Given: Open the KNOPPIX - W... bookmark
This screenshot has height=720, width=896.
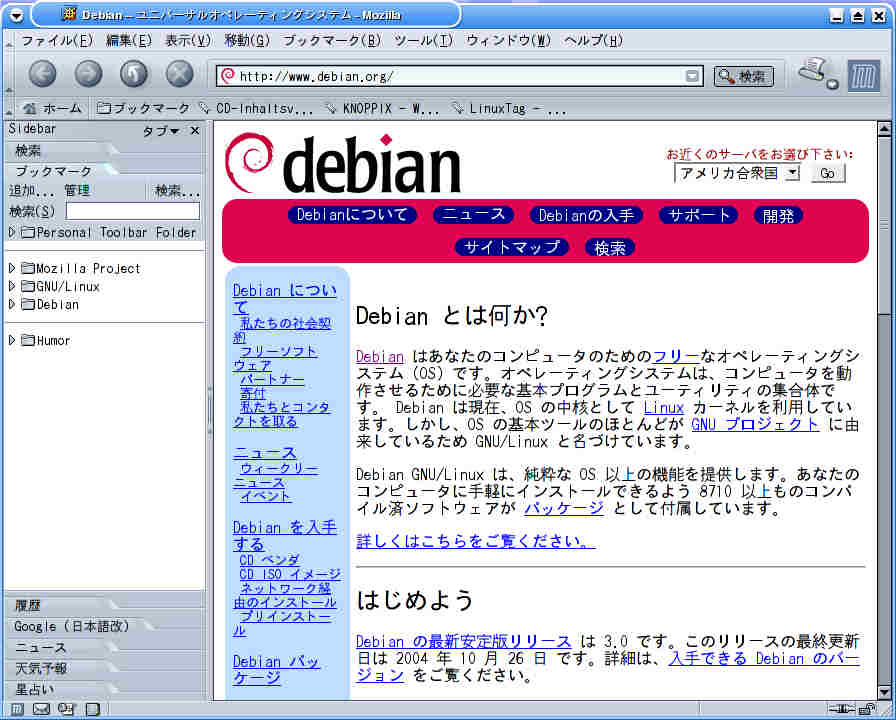Looking at the screenshot, I should (382, 108).
